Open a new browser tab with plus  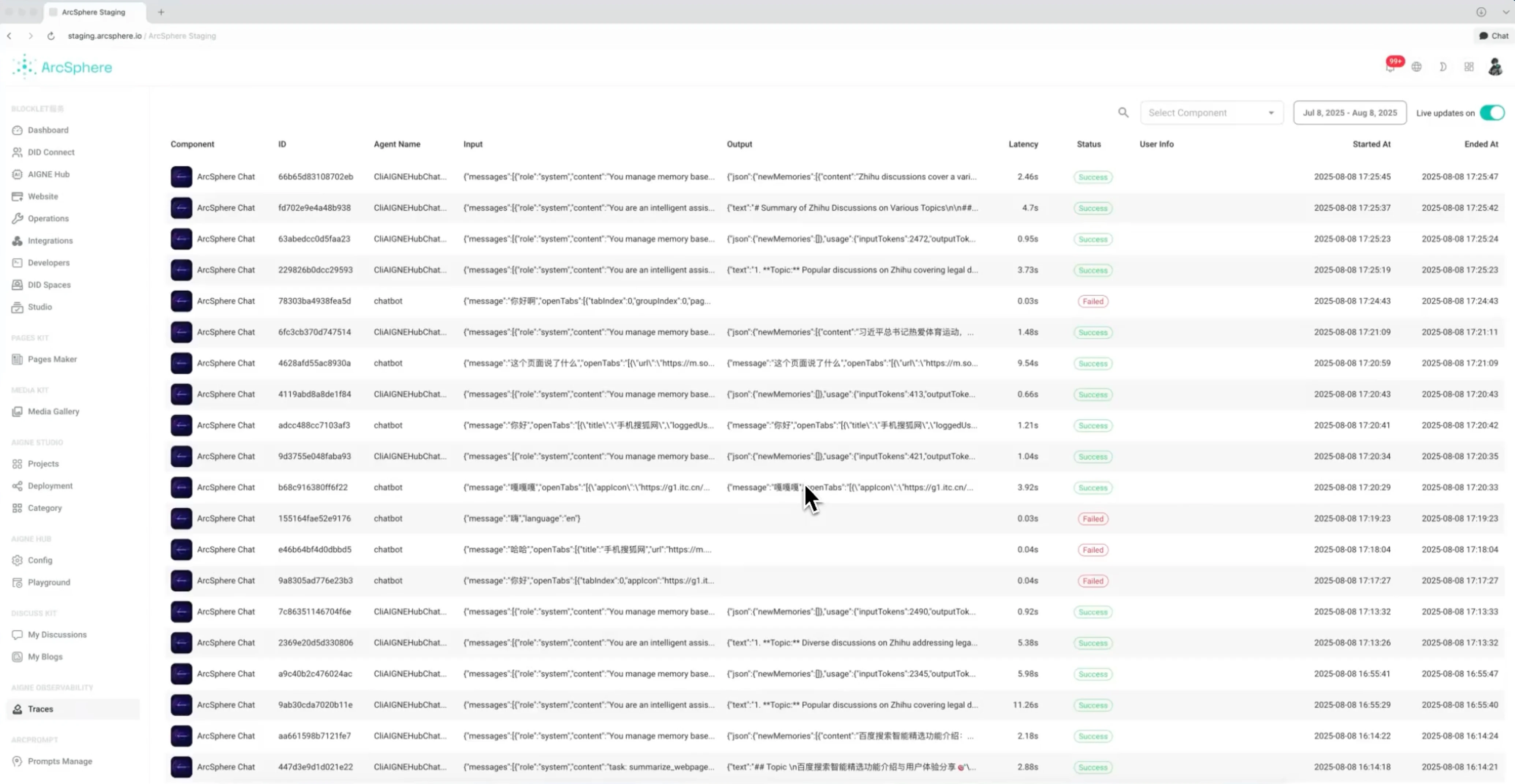pos(161,12)
